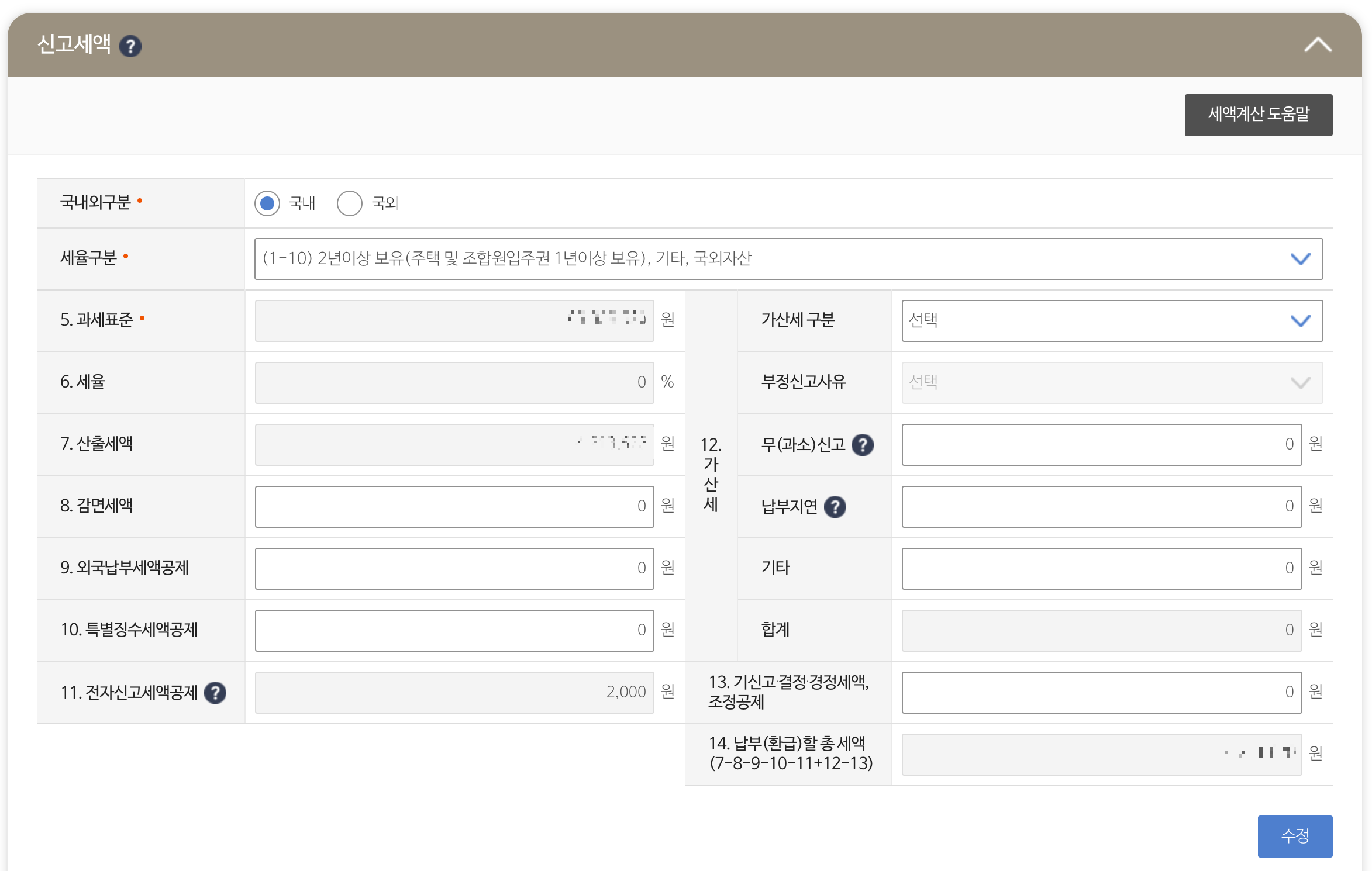
Task: Collapse the 신고세액 section with chevron
Action: tap(1318, 45)
